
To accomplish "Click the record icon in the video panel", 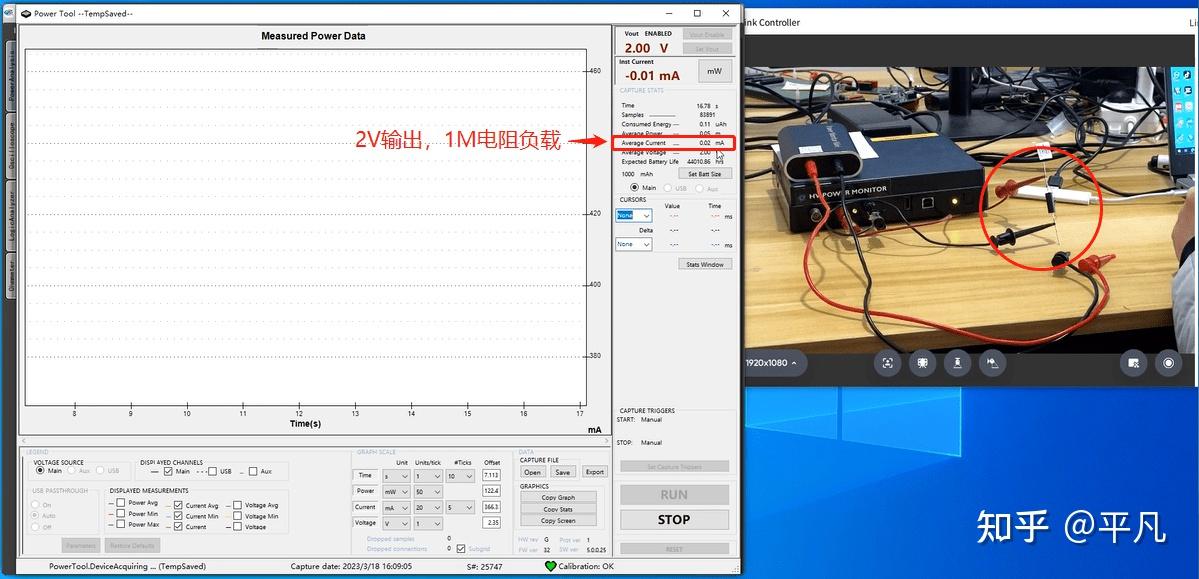I will (x=1167, y=364).
